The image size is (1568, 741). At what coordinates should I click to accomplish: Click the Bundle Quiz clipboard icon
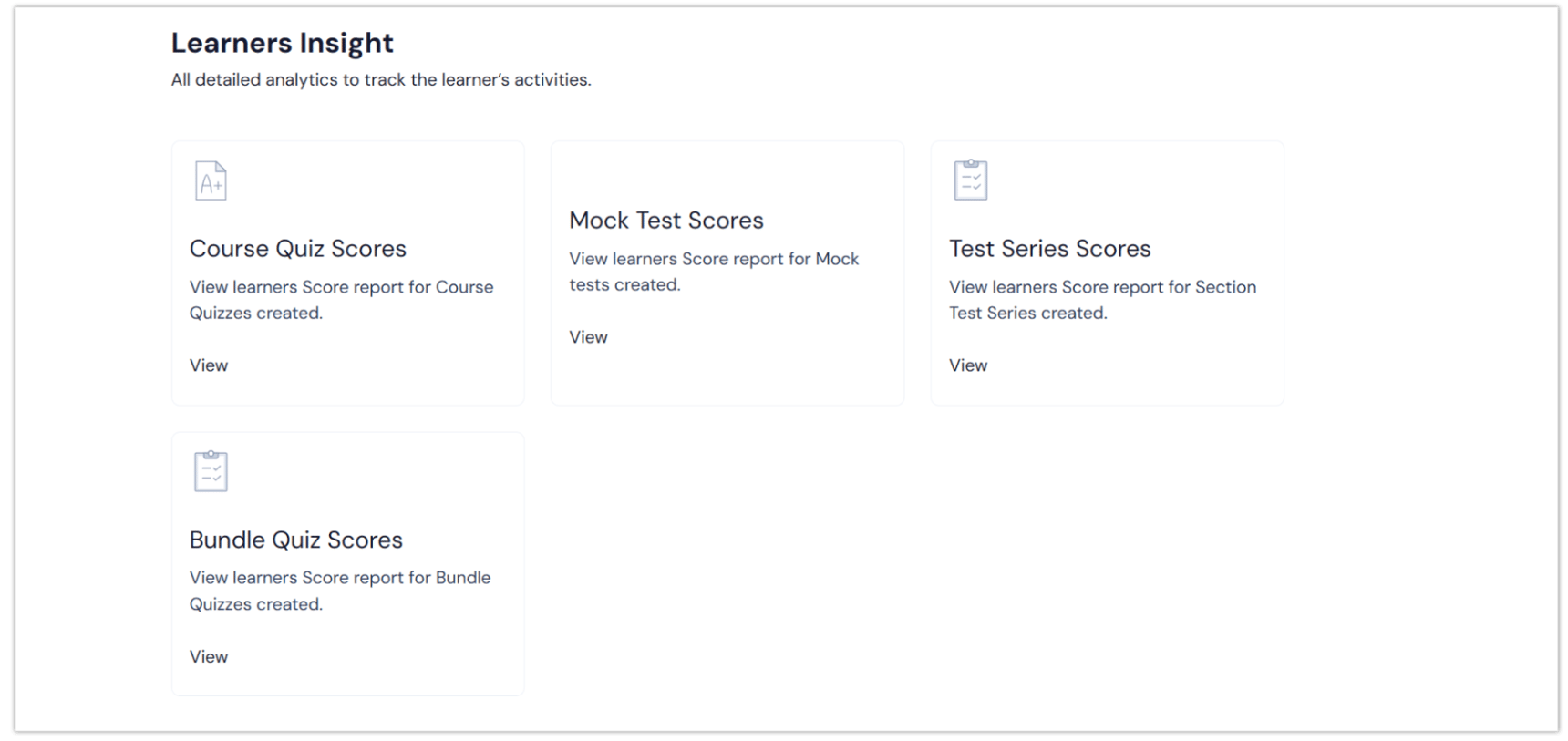click(211, 471)
